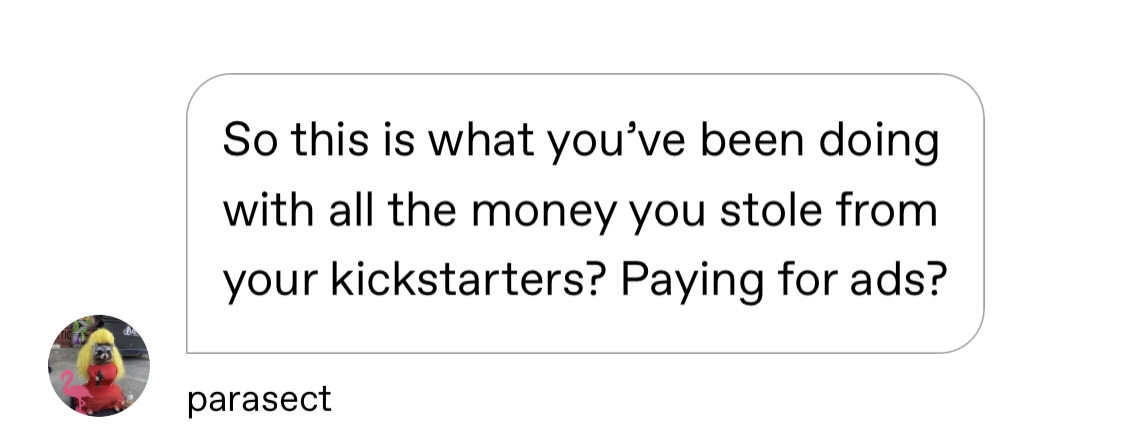Click parasect's round avatar picture
Screen dimensions: 1125x448
pyautogui.click(x=98, y=365)
